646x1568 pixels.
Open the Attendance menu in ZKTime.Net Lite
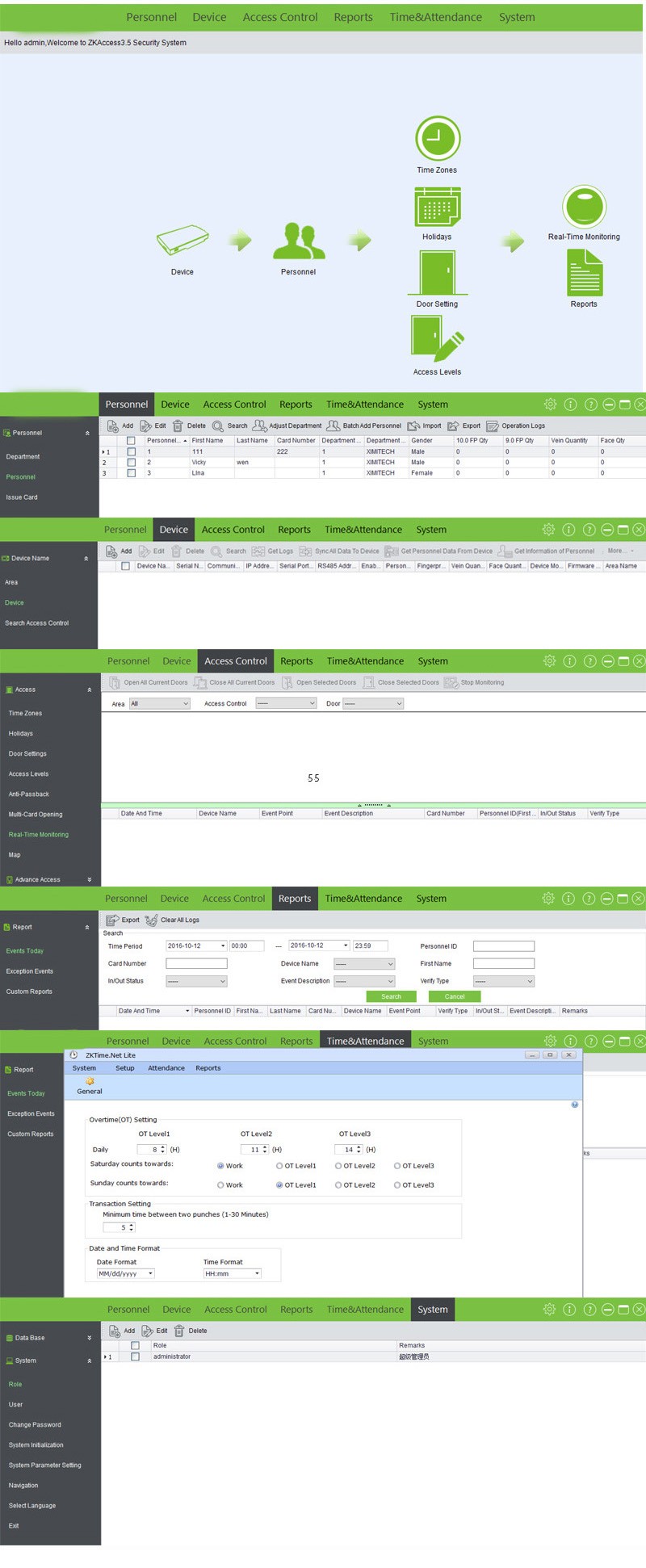pyautogui.click(x=166, y=1068)
